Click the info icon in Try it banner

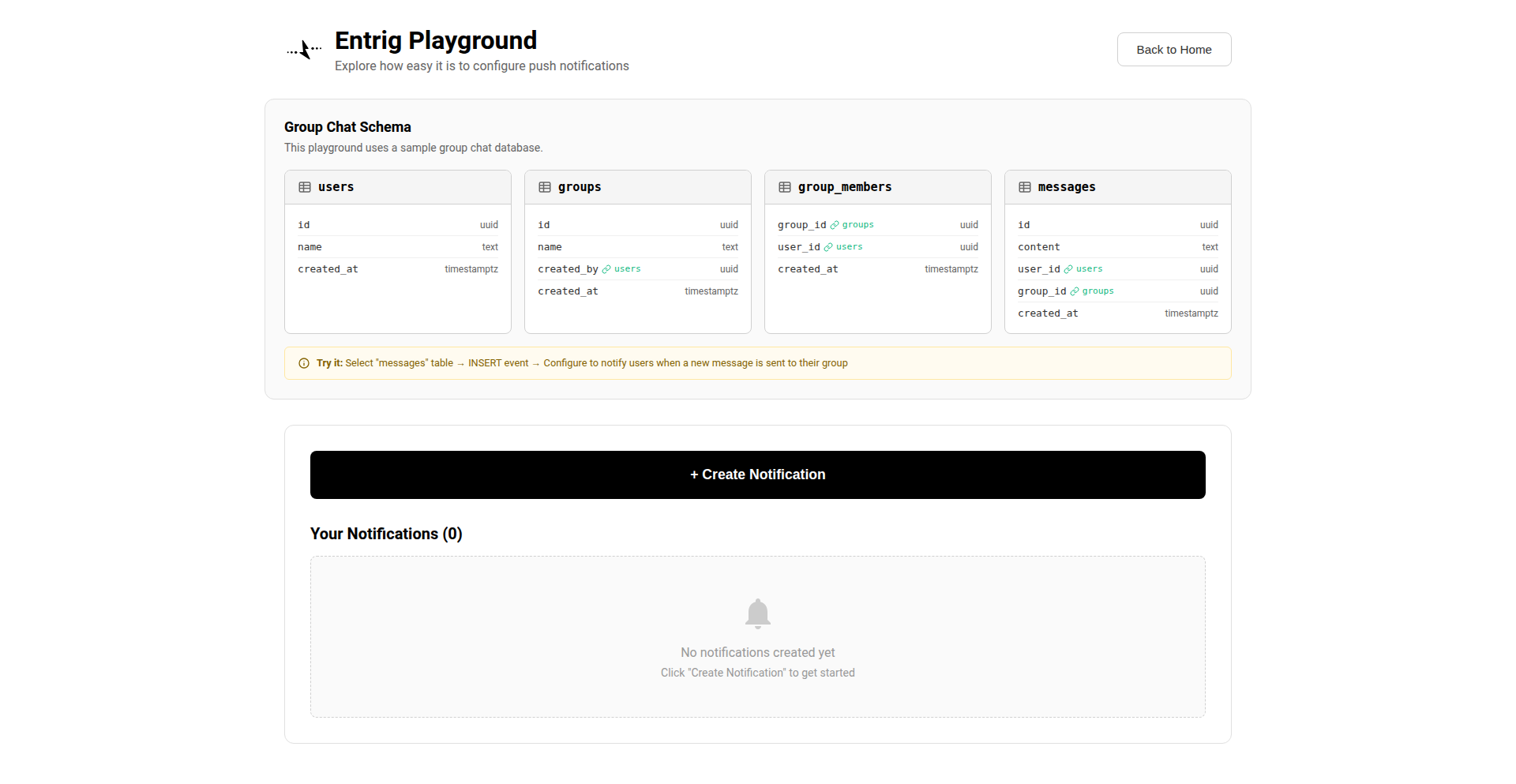(x=304, y=363)
